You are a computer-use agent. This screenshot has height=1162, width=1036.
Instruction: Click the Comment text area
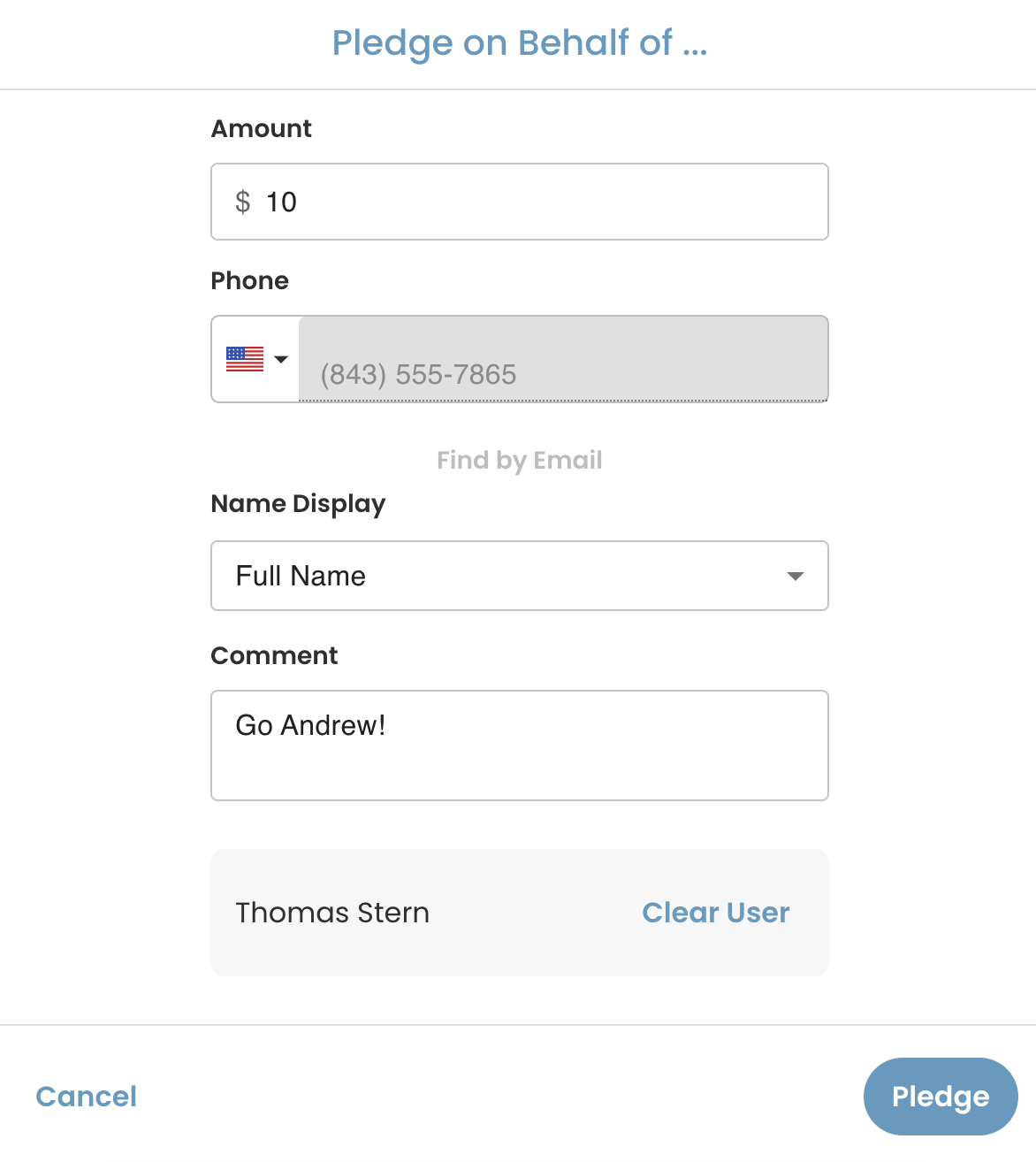point(520,745)
